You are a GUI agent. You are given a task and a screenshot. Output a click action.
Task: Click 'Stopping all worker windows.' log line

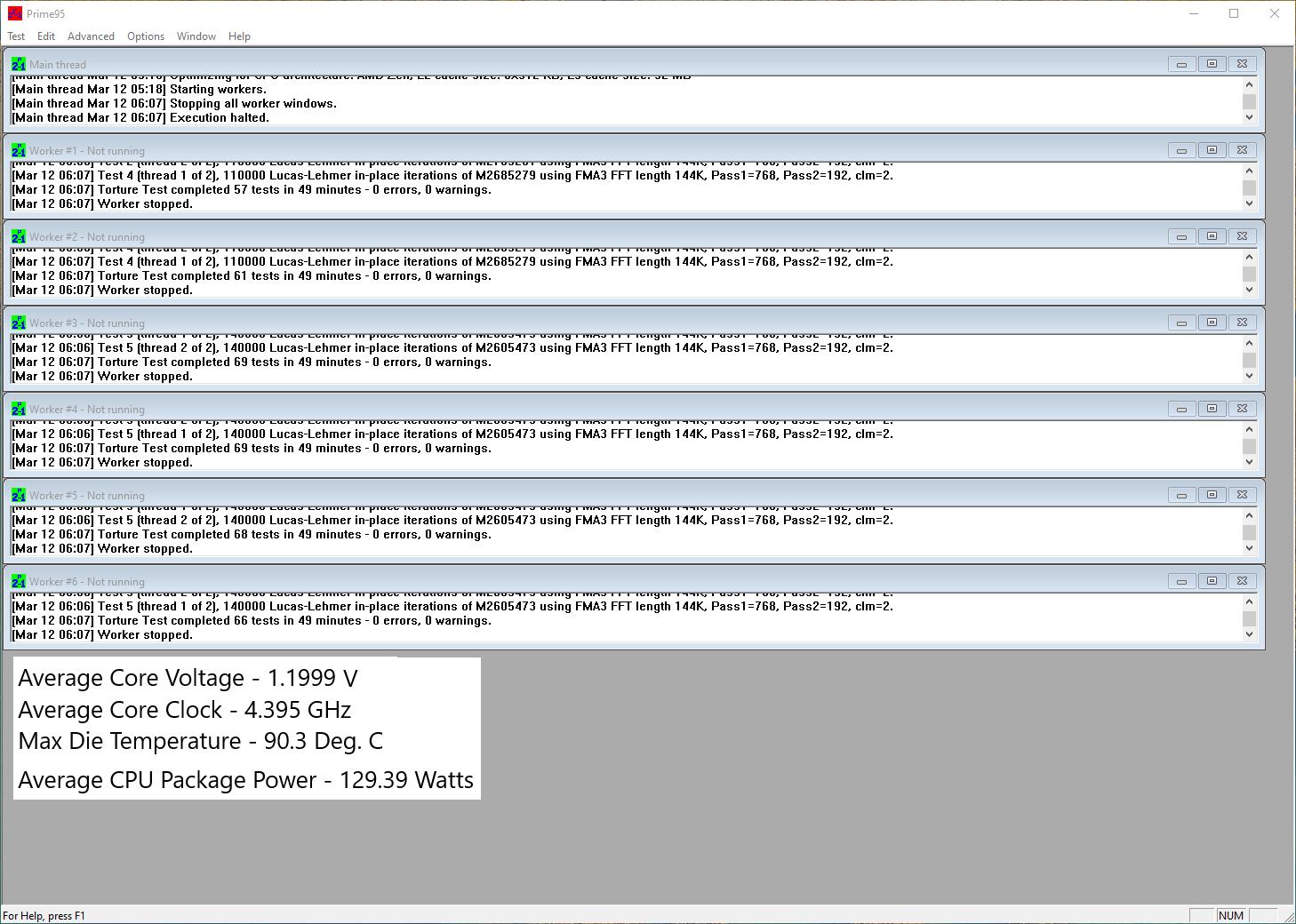[x=174, y=103]
